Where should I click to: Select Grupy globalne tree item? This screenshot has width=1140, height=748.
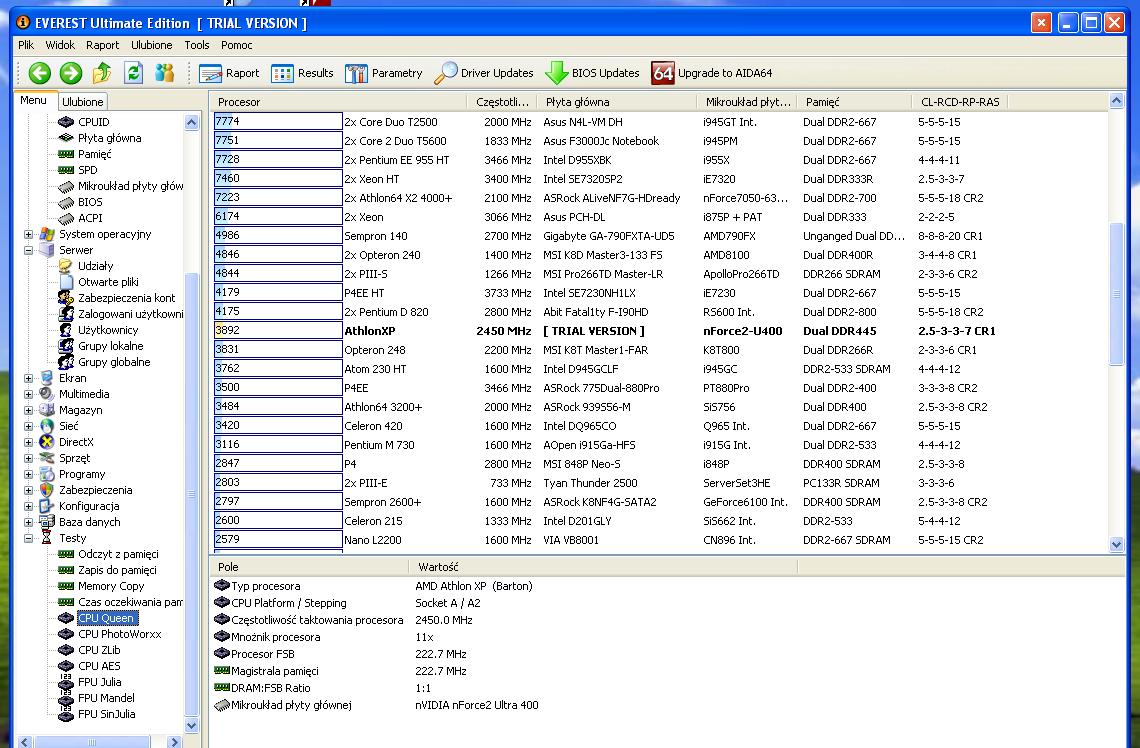(x=114, y=362)
